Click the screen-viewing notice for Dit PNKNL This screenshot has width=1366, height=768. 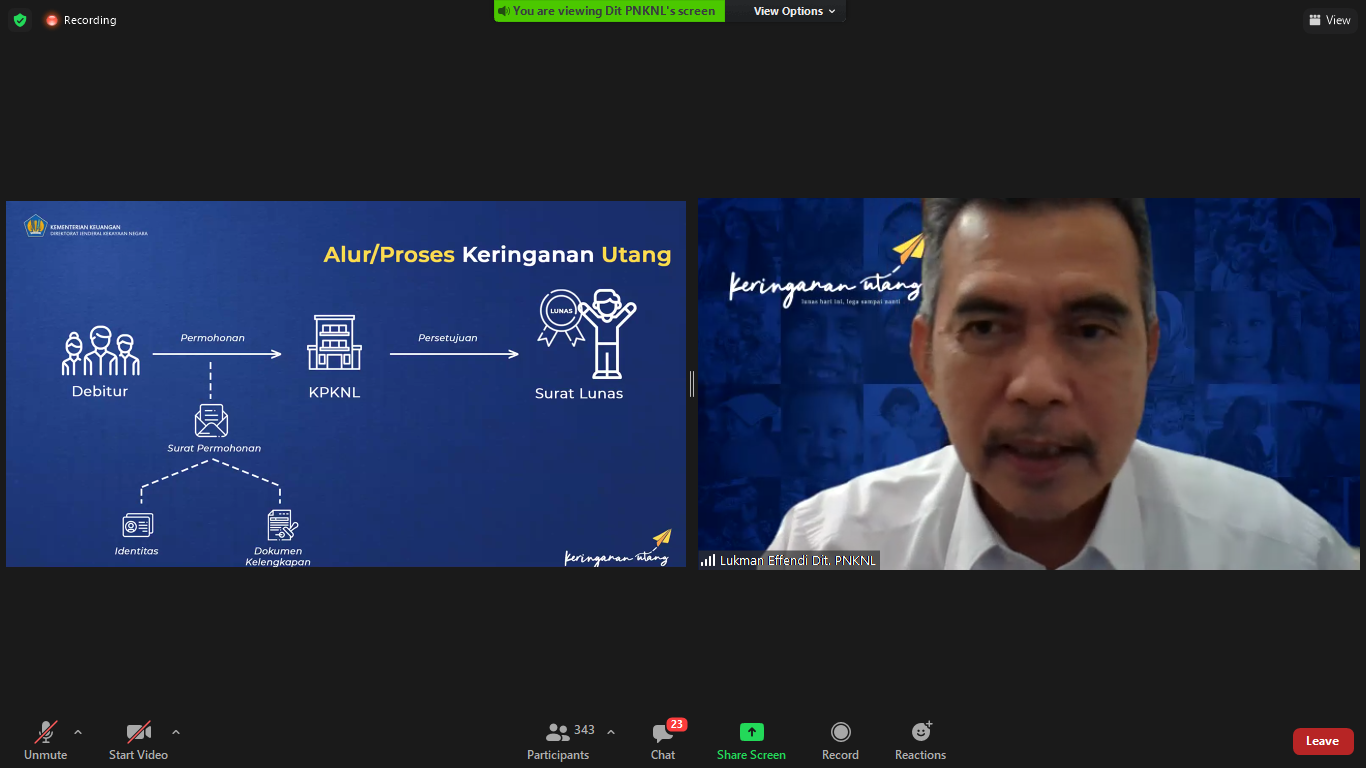(x=609, y=11)
